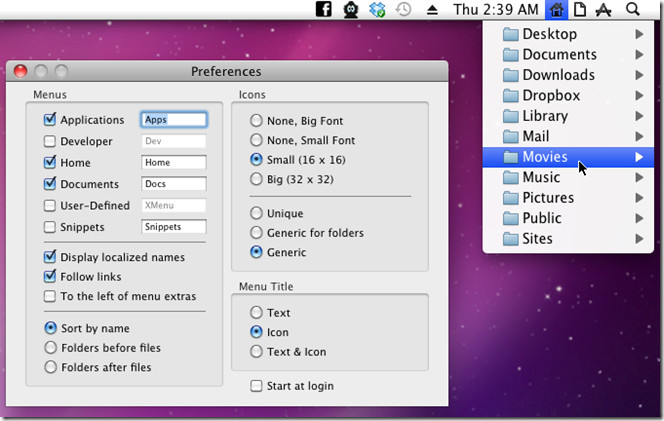The height and width of the screenshot is (421, 664).
Task: Close the Preferences window
Action: point(20,71)
